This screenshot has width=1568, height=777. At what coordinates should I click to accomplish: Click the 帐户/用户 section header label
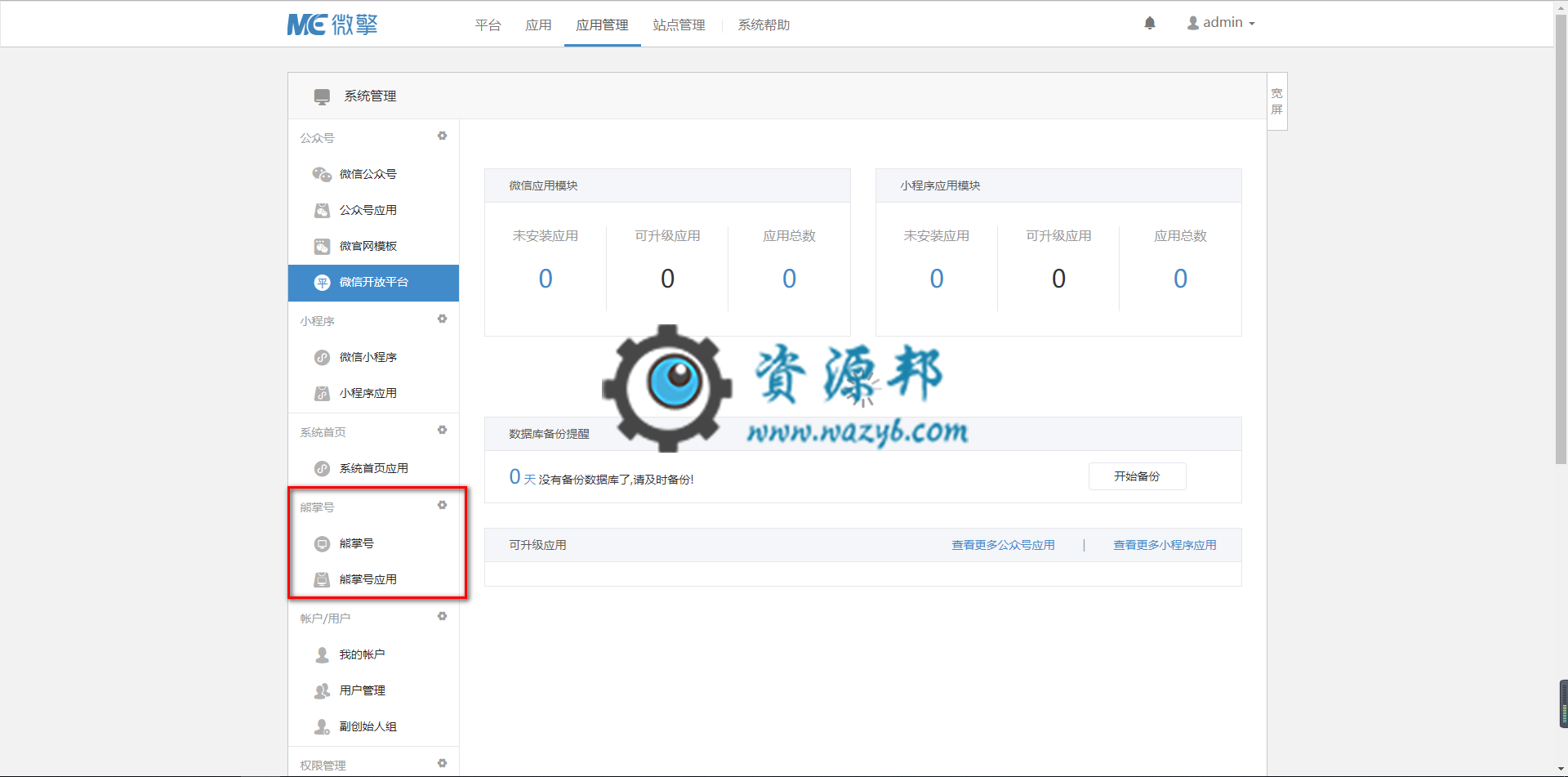pyautogui.click(x=325, y=618)
